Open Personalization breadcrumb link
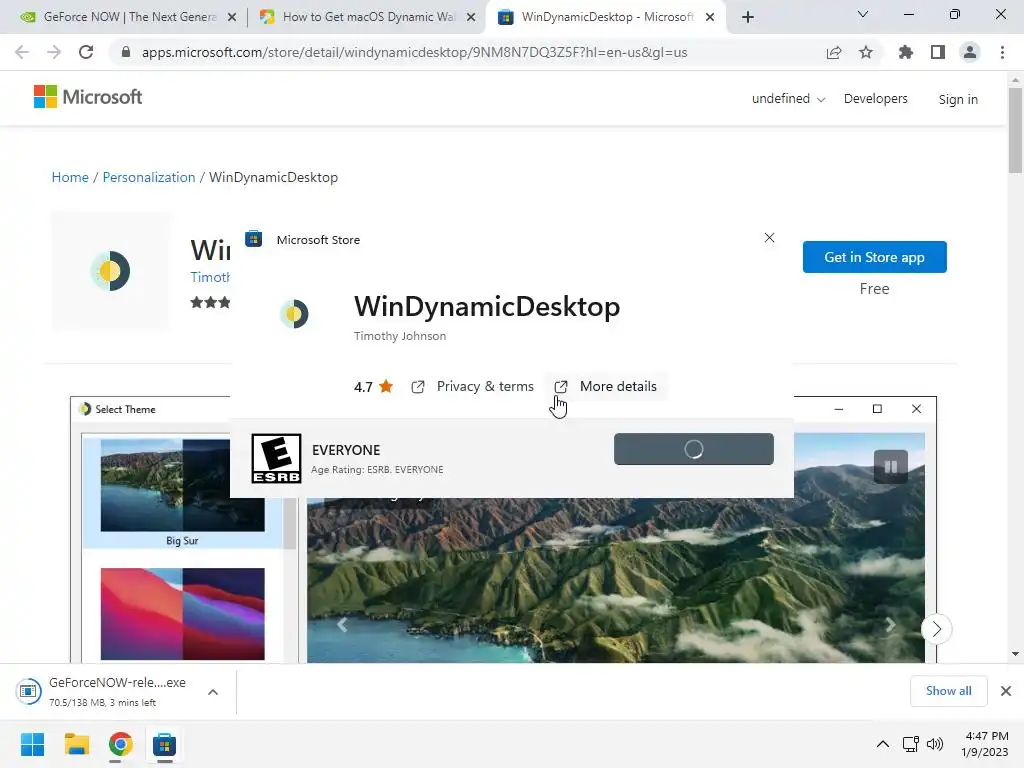 pos(149,177)
